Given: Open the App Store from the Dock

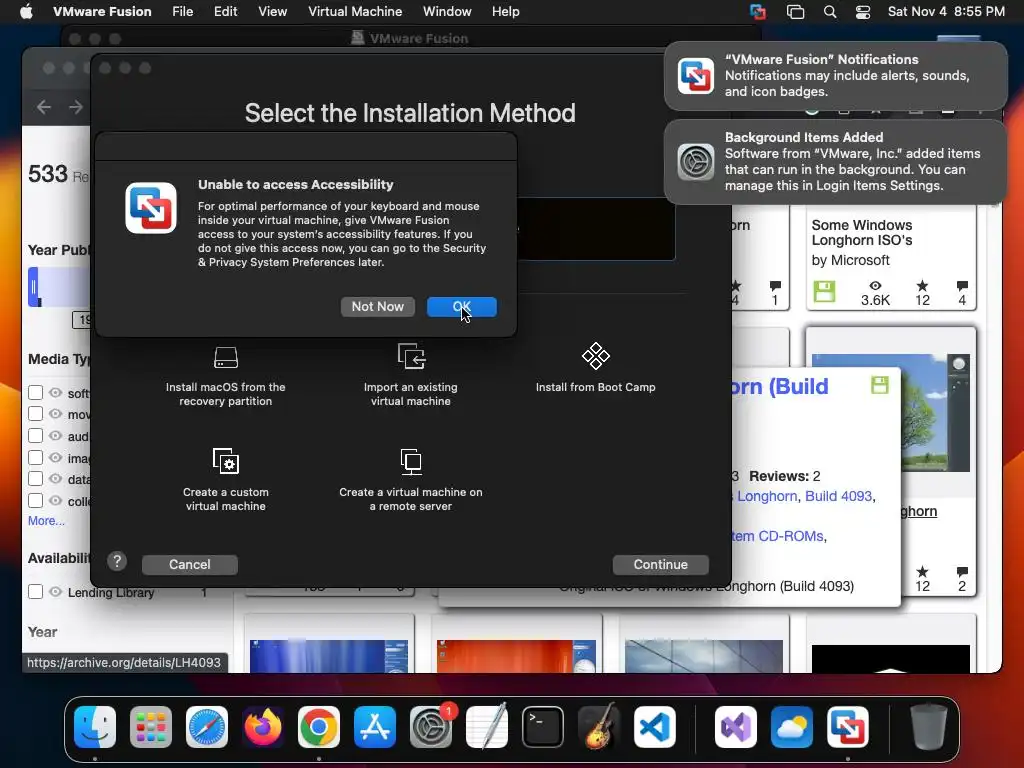Looking at the screenshot, I should 375,727.
